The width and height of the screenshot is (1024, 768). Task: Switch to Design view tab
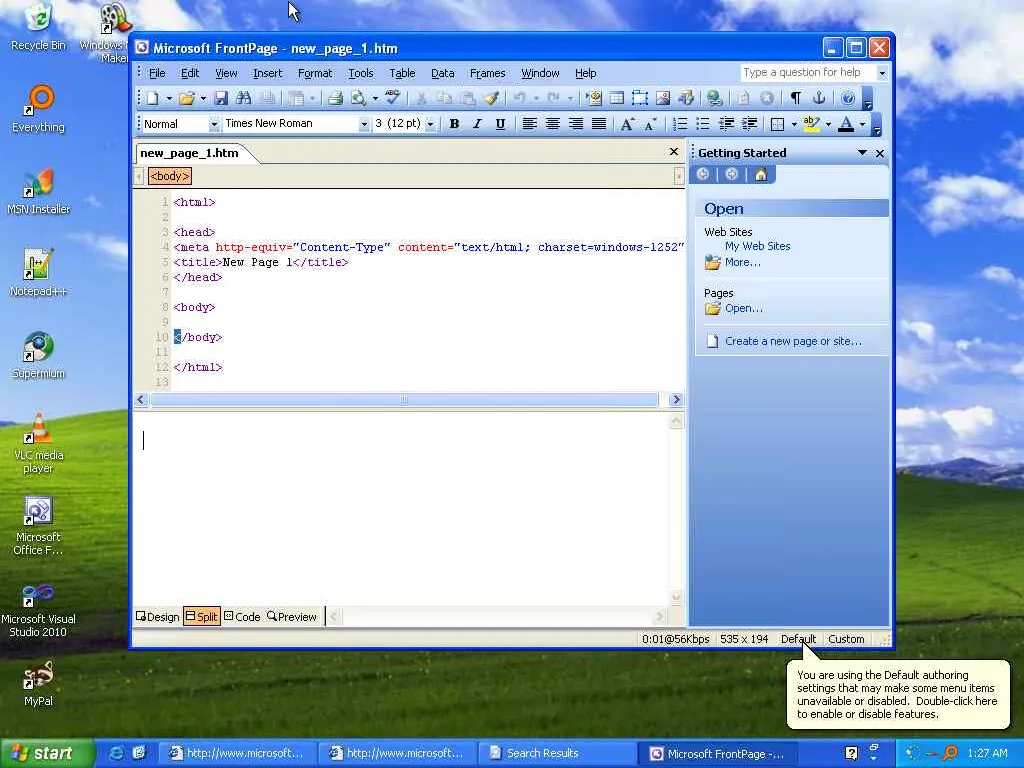pos(157,616)
